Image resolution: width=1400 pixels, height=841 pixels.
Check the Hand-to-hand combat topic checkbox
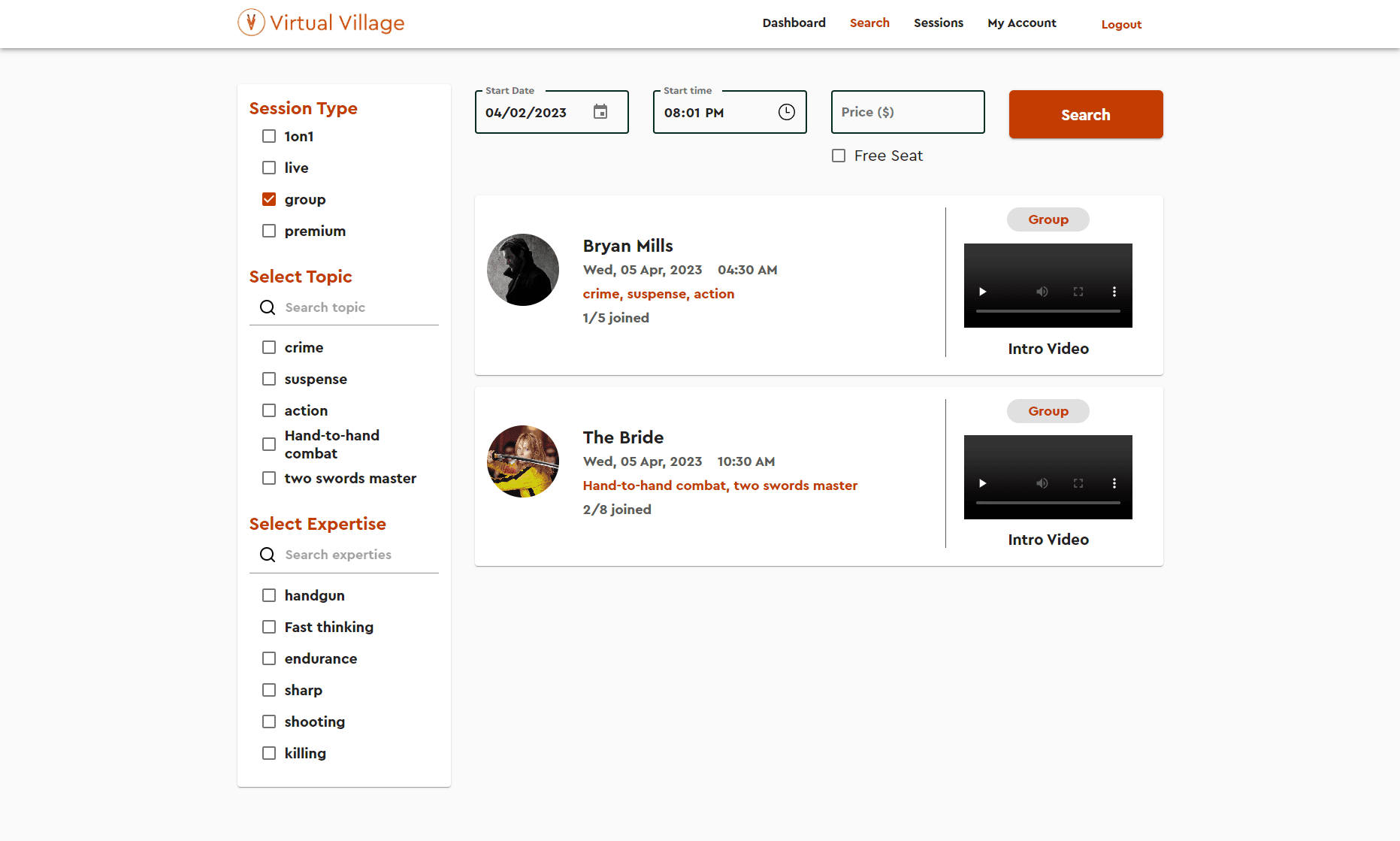pos(269,444)
